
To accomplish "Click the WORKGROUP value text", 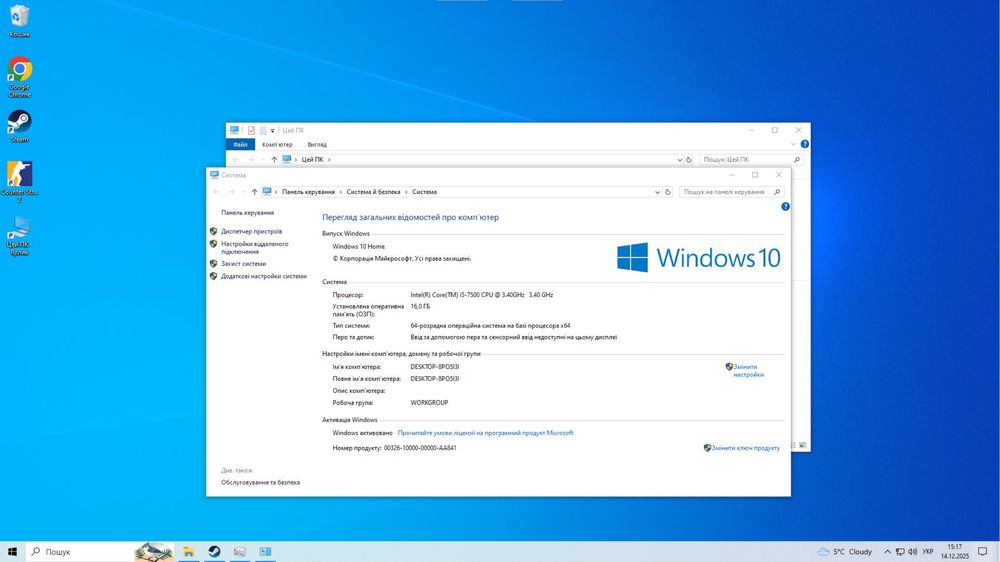I will [429, 403].
